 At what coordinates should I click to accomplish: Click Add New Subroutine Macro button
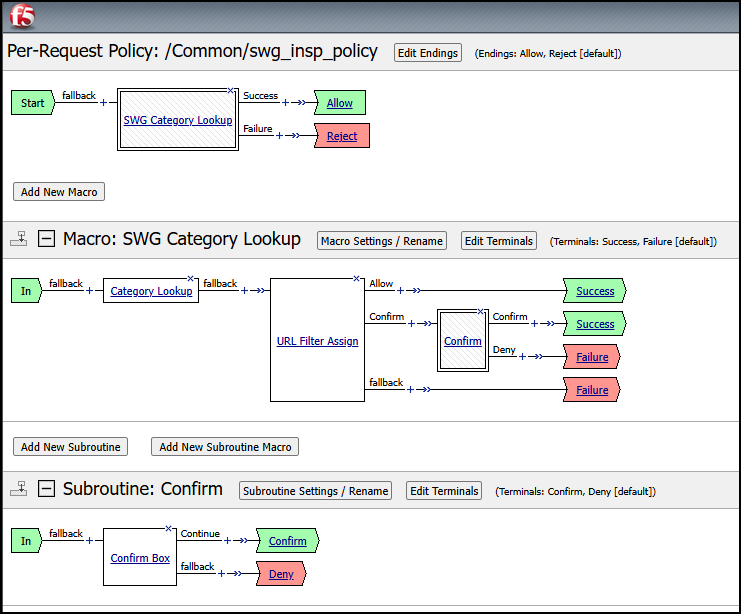click(x=225, y=447)
